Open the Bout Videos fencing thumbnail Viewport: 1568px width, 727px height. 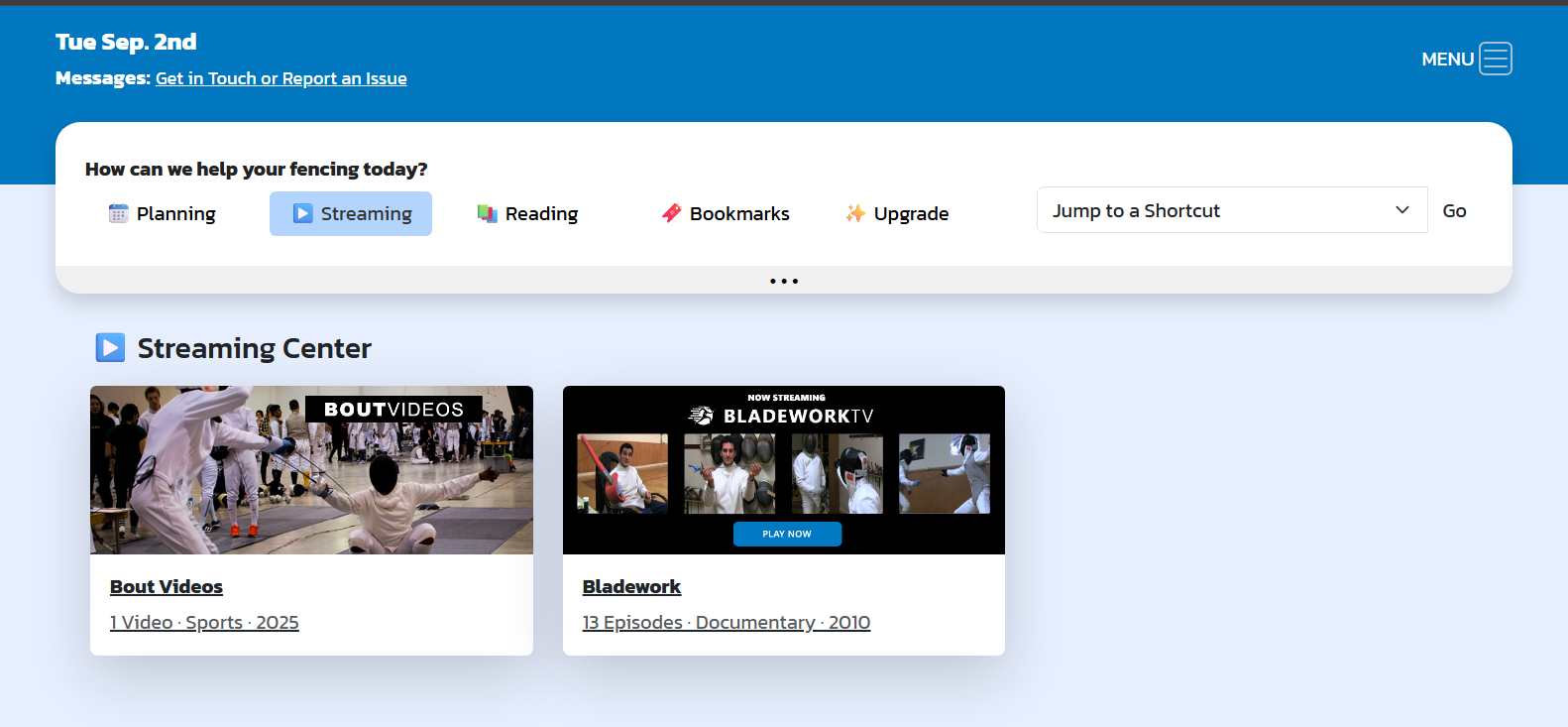coord(311,470)
